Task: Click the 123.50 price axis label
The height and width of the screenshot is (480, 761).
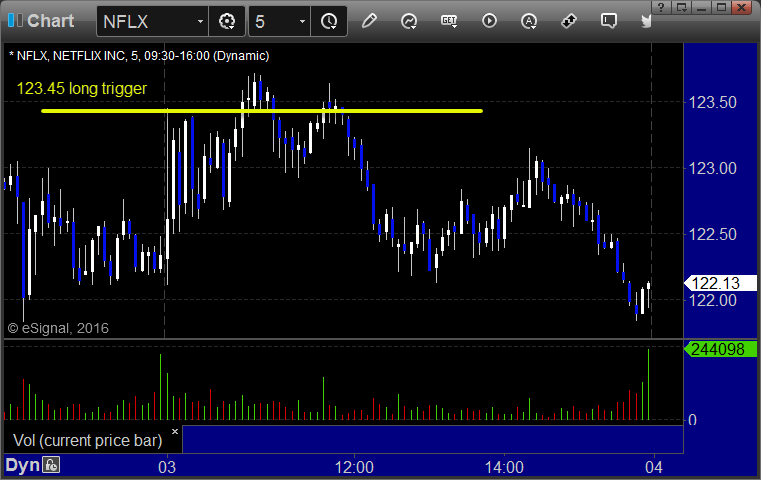Action: (x=712, y=102)
